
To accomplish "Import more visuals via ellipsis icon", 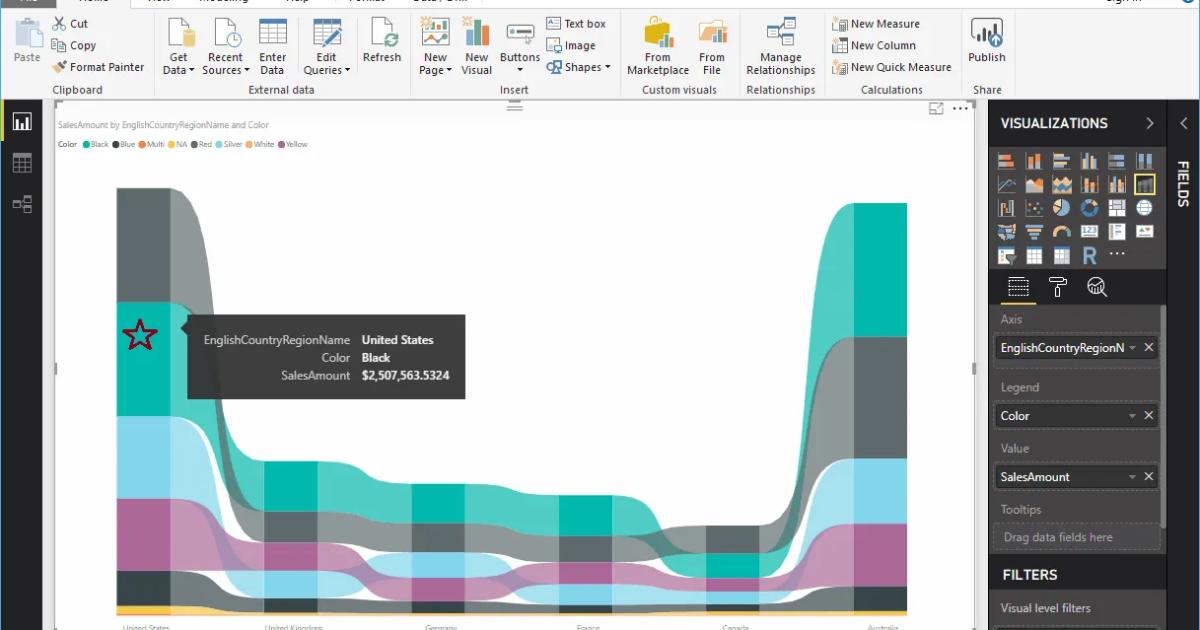I will (x=1117, y=254).
